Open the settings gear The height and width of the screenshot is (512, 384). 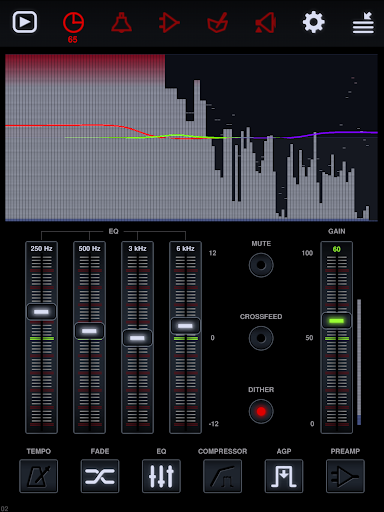[313, 22]
